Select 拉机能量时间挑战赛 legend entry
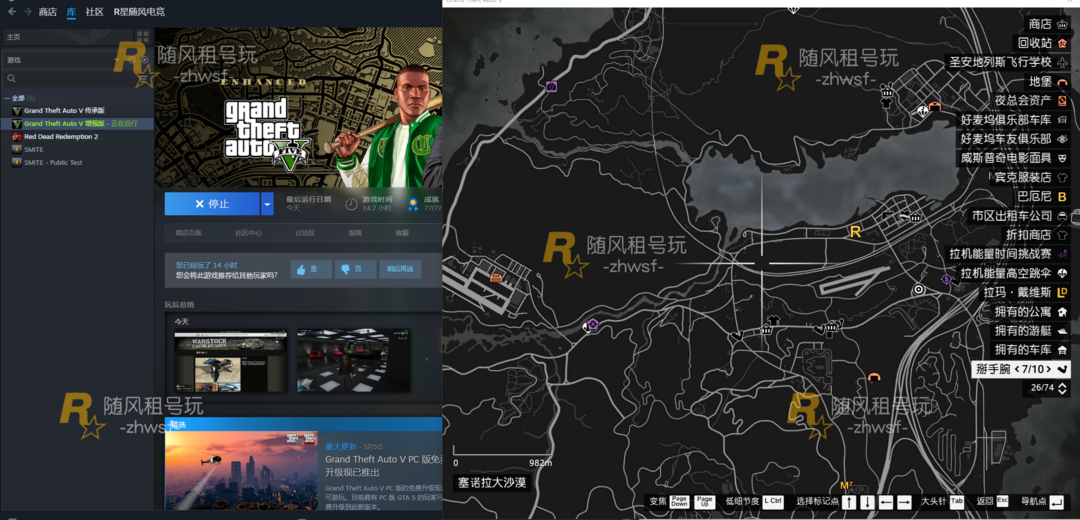Screen dimensions: 1080x520 (1008, 254)
